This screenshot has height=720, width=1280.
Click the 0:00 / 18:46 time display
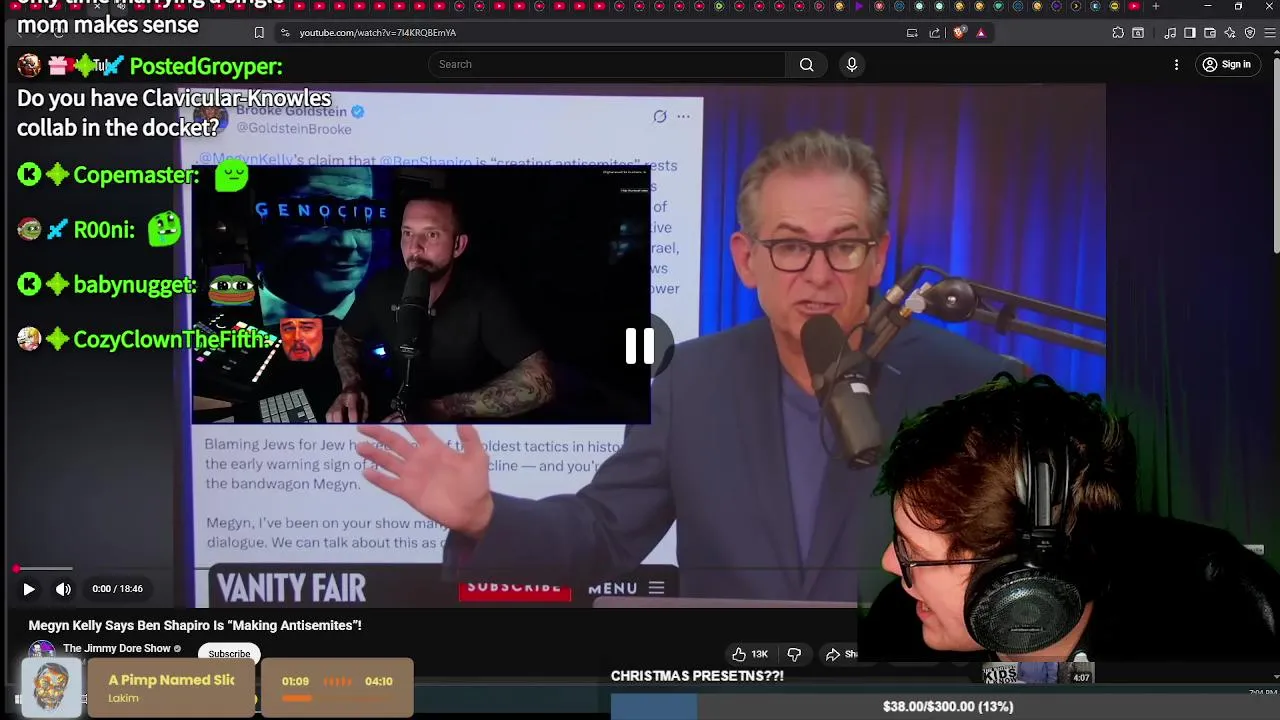pyautogui.click(x=117, y=589)
